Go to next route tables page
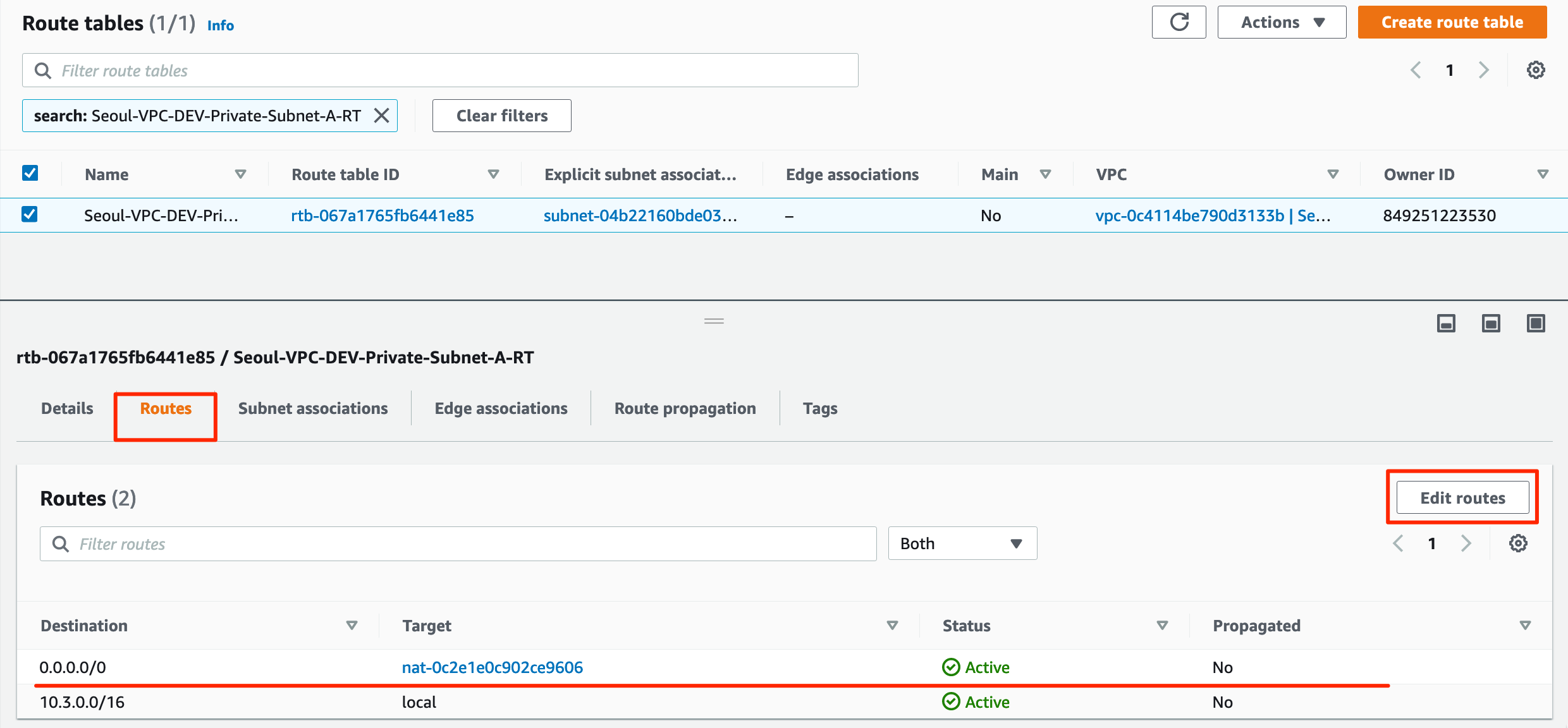 1483,70
